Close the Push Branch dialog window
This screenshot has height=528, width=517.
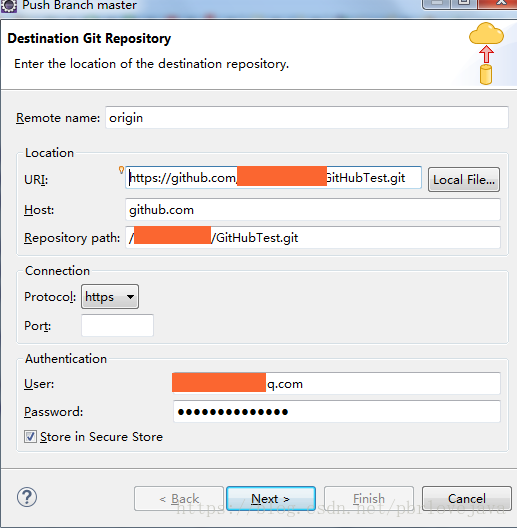tap(497, 3)
